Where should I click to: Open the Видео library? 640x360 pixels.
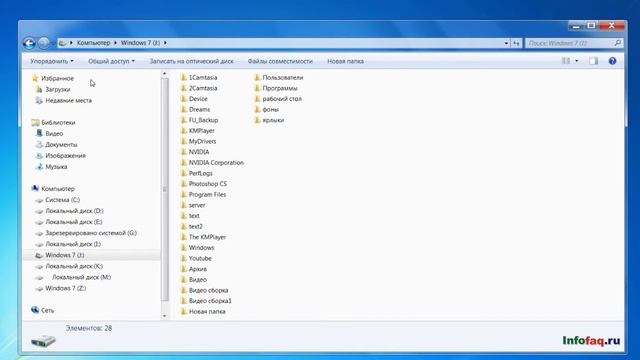(54, 133)
